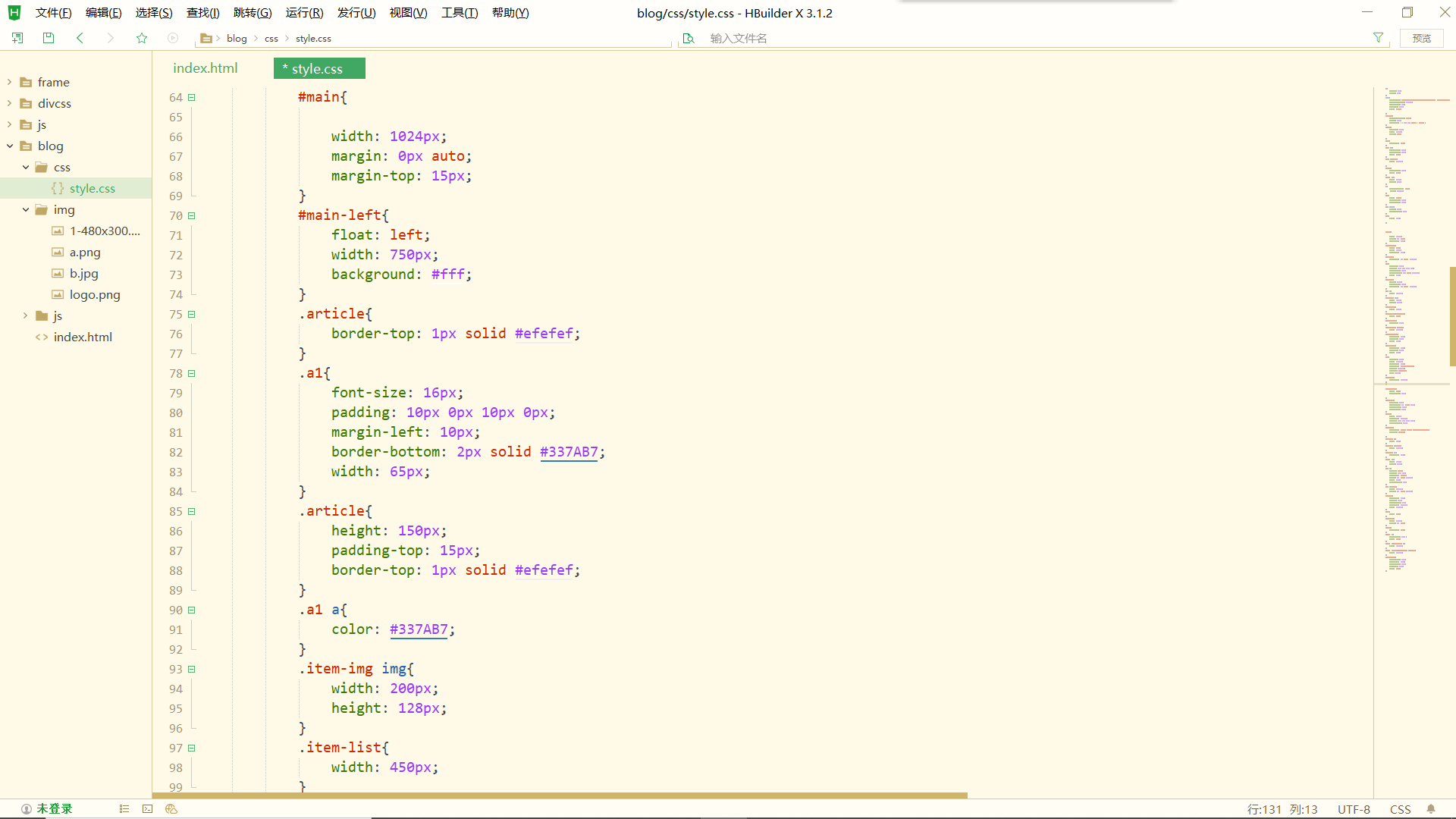Go back with the left arrow icon

pyautogui.click(x=80, y=38)
